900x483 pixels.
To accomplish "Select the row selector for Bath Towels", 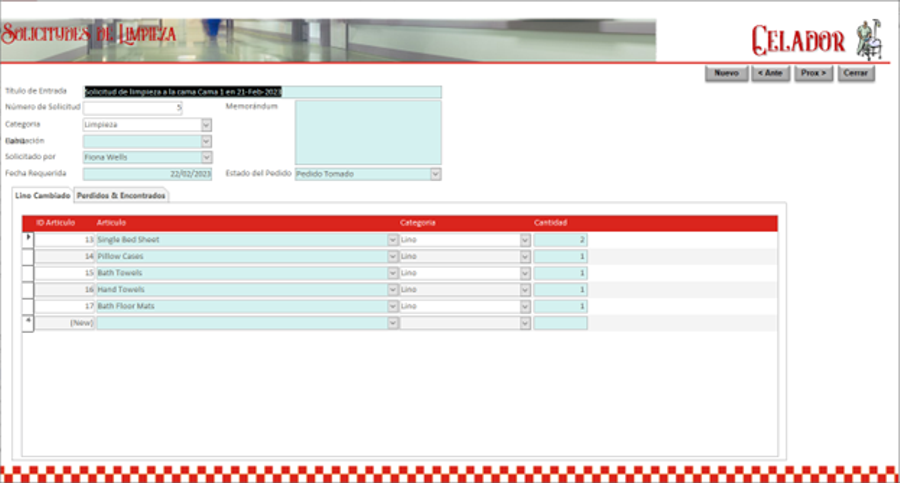I will tap(28, 273).
